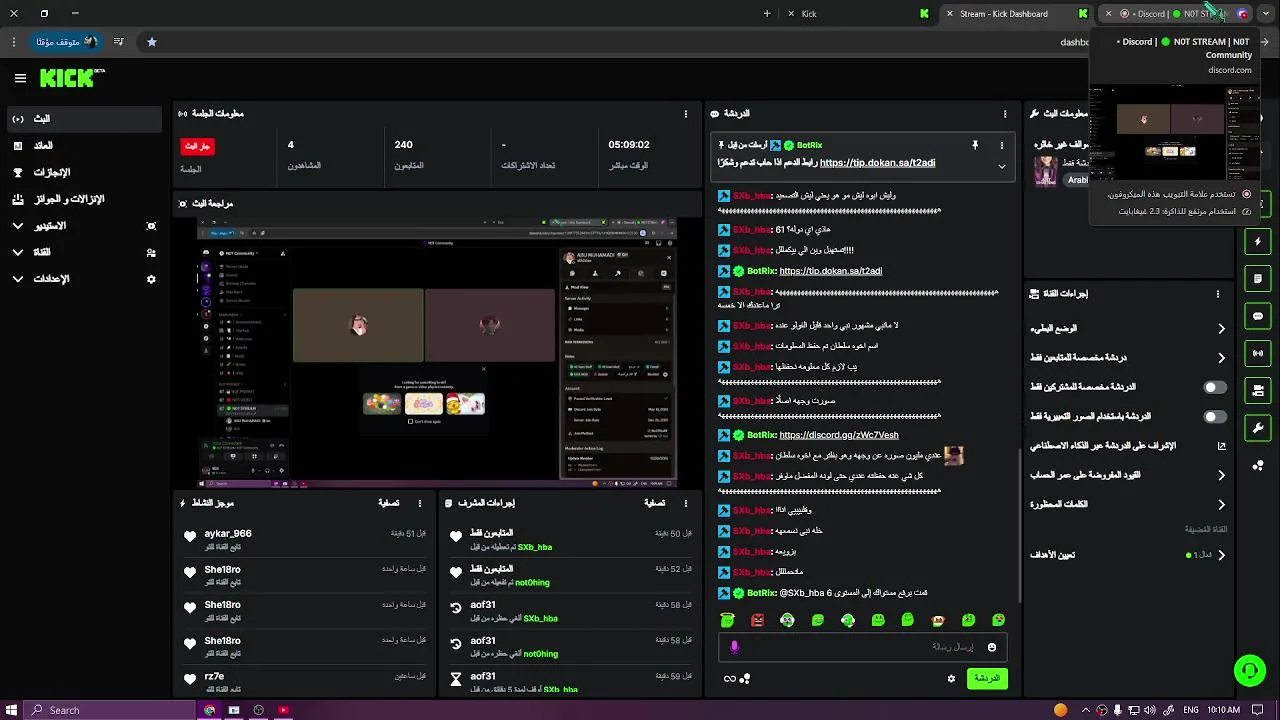Click the document note side button
This screenshot has height=720, width=1280.
(1258, 279)
